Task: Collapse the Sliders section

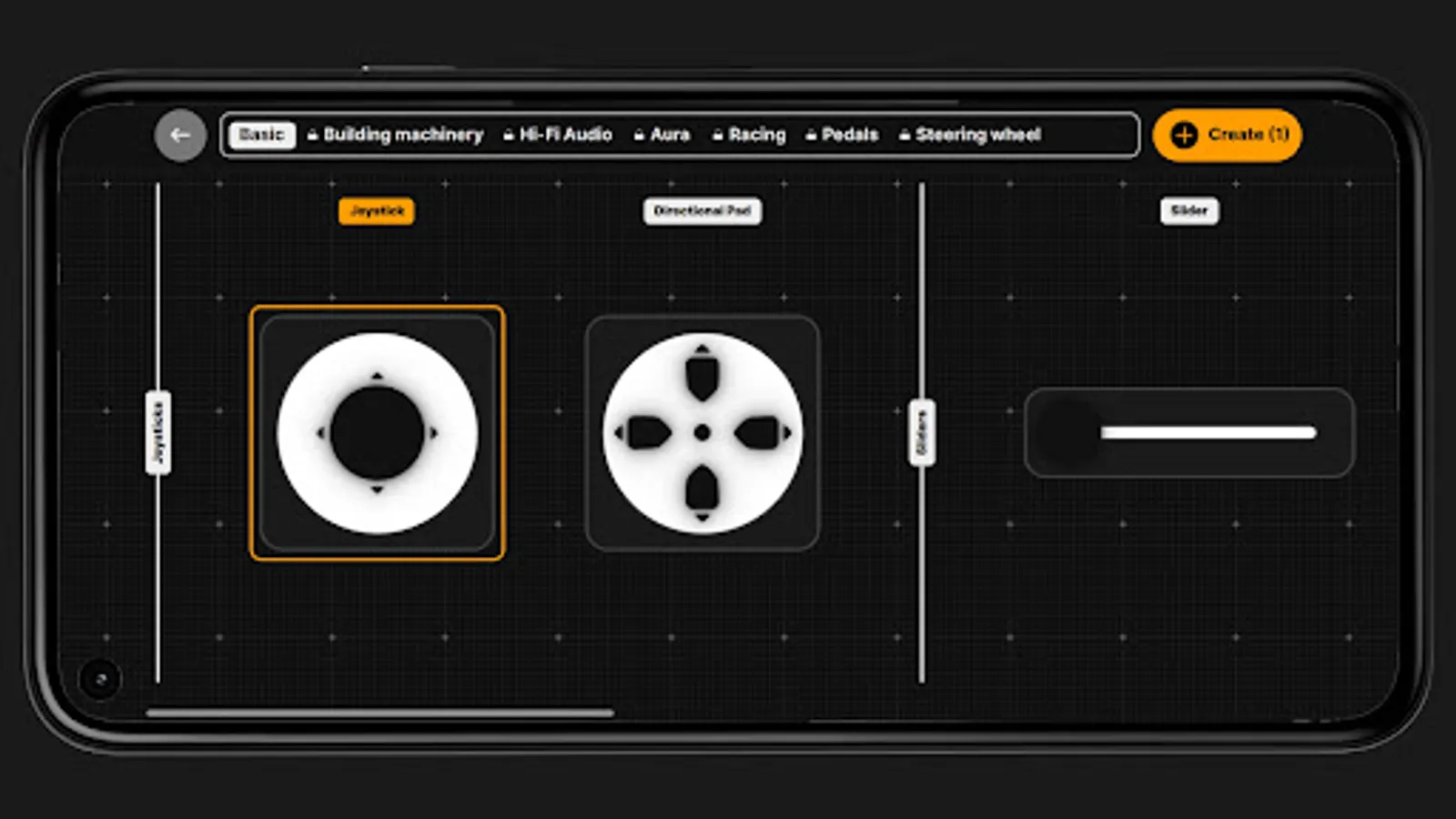Action: [x=922, y=430]
